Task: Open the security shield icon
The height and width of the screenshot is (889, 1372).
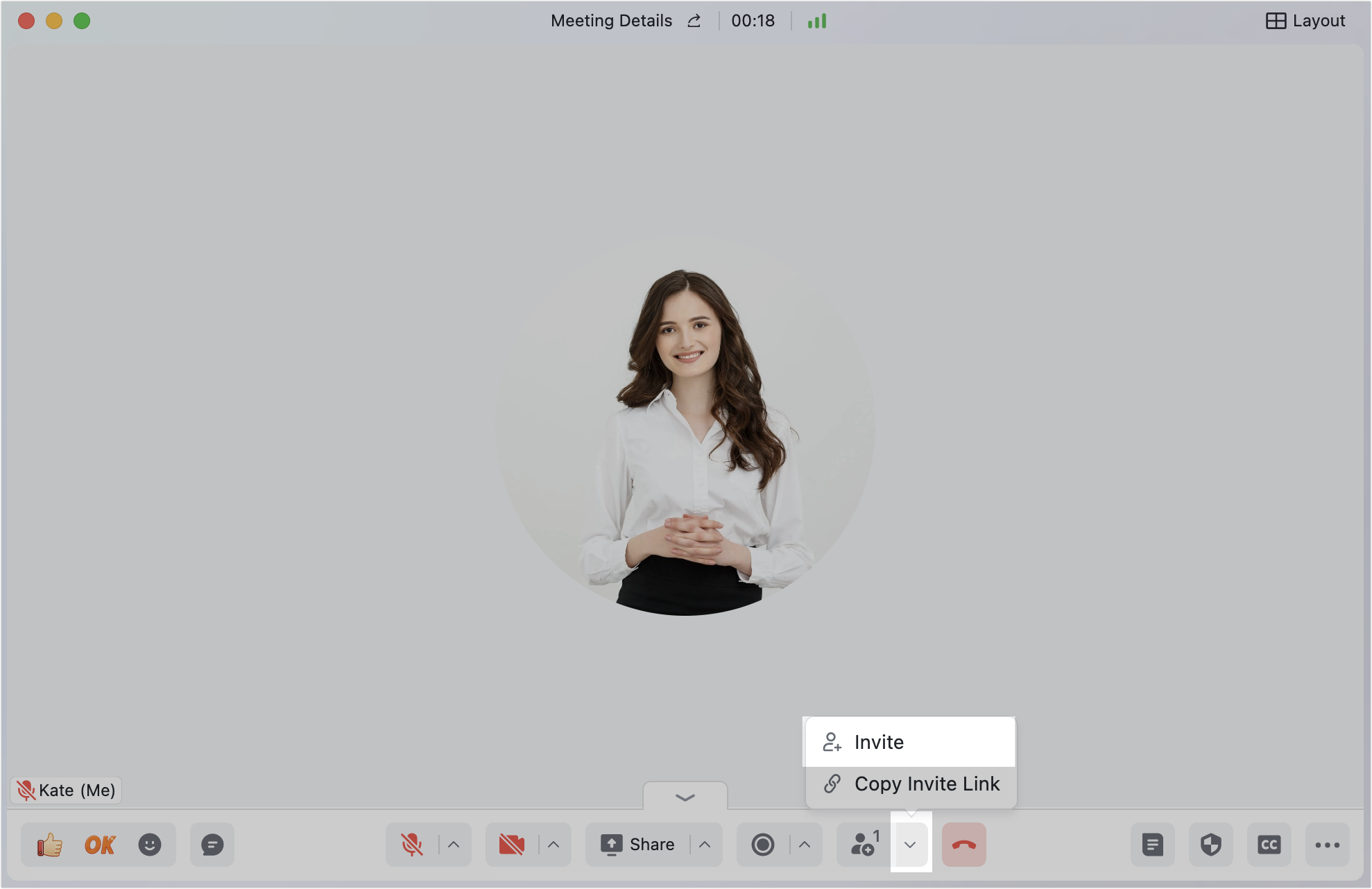Action: 1211,845
